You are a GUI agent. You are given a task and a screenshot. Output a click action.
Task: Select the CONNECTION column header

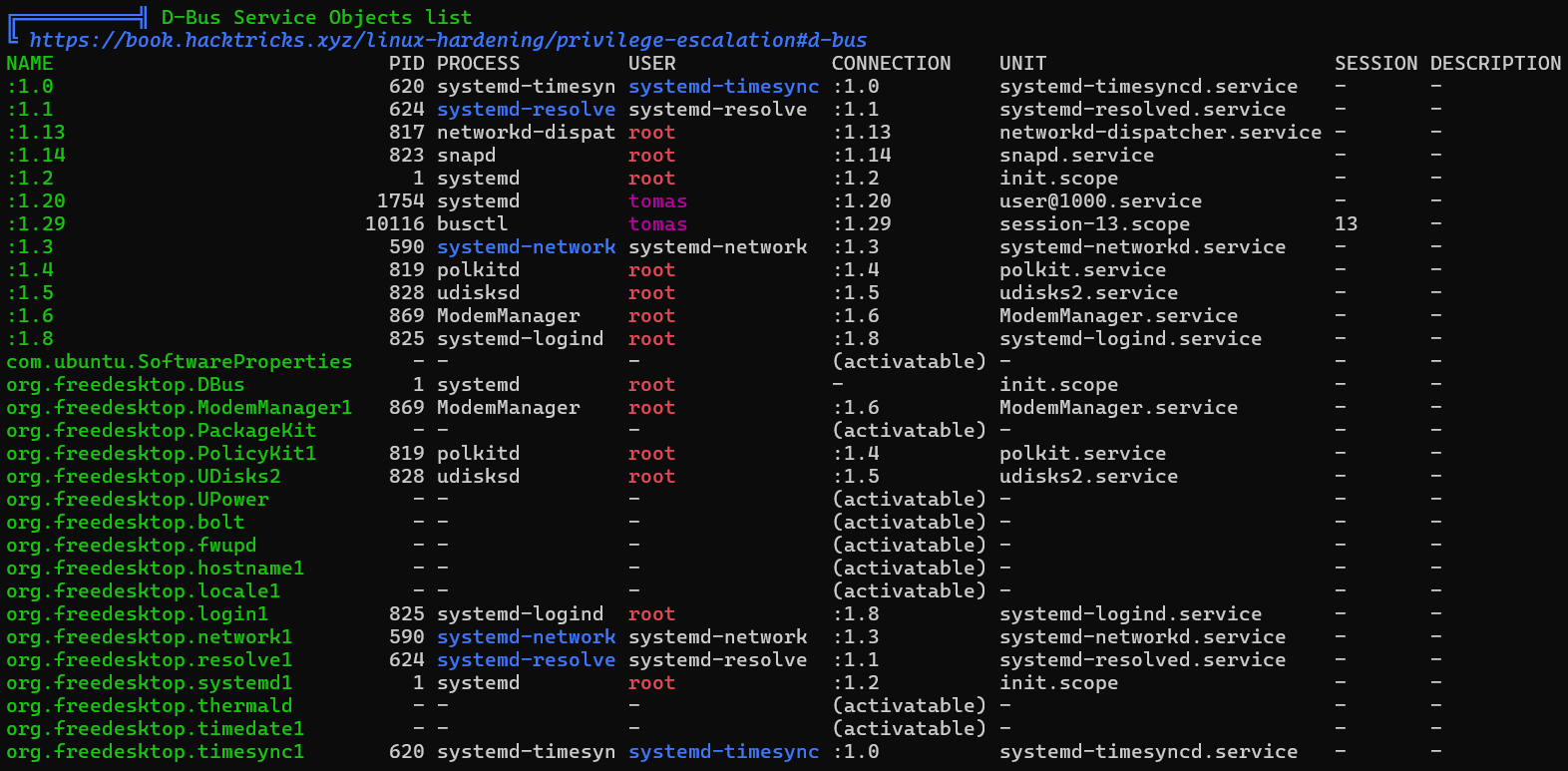click(x=892, y=63)
